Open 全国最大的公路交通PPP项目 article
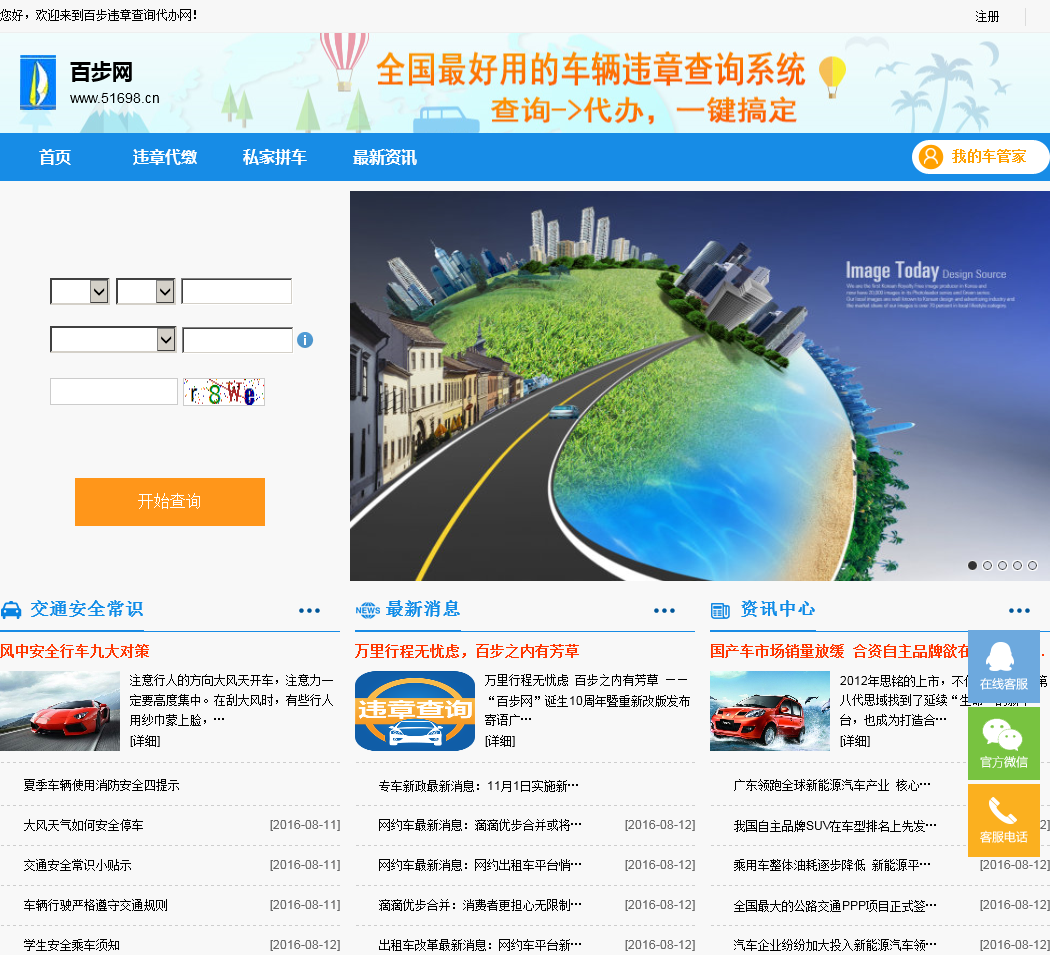The width and height of the screenshot is (1050, 955). click(x=835, y=905)
